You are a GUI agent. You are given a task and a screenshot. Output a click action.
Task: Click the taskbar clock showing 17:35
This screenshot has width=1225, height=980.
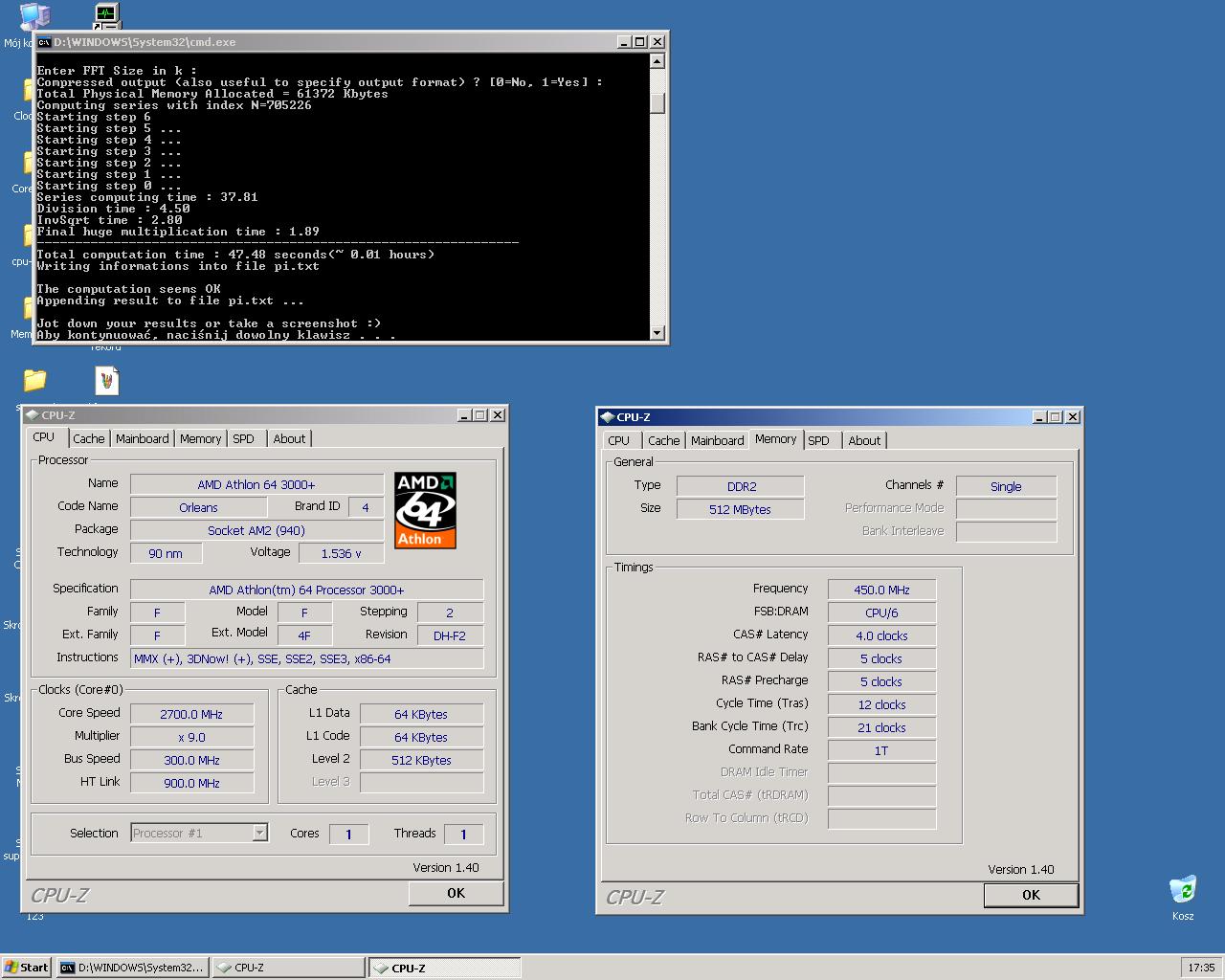point(1201,968)
